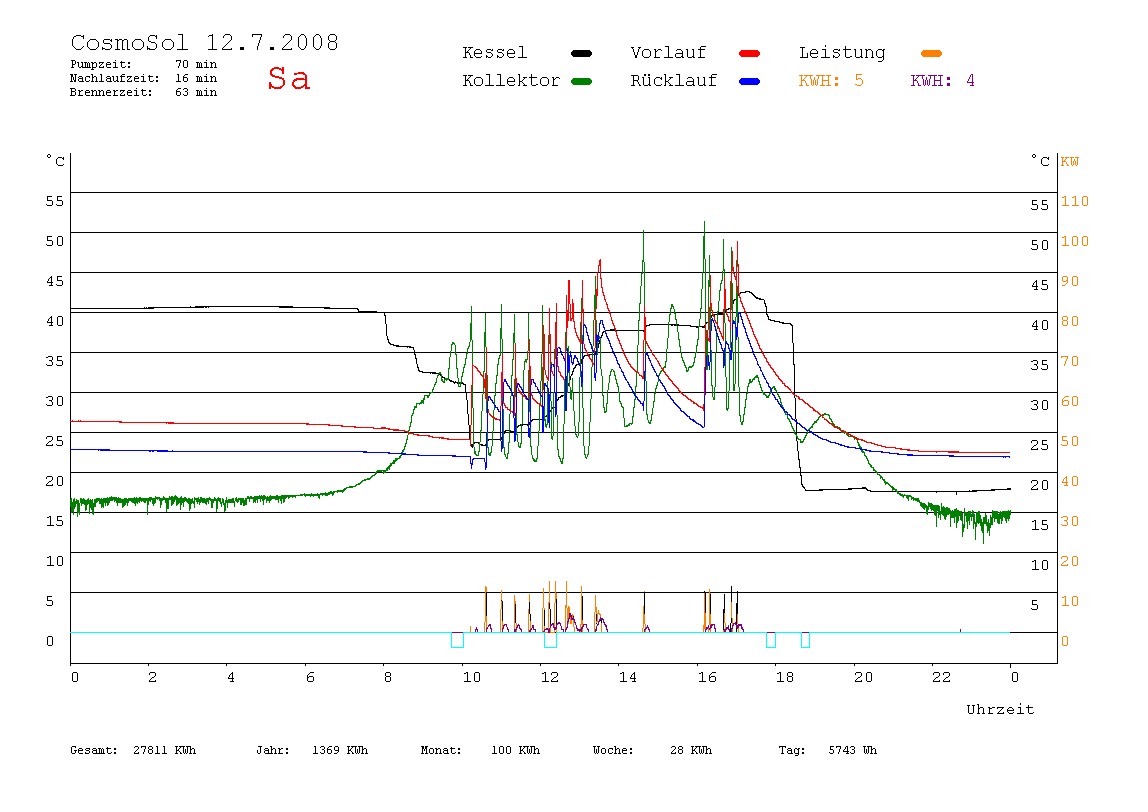Image resolution: width=1148 pixels, height=812 pixels.
Task: Click the orange 110 KW scale label
Action: coord(1075,201)
